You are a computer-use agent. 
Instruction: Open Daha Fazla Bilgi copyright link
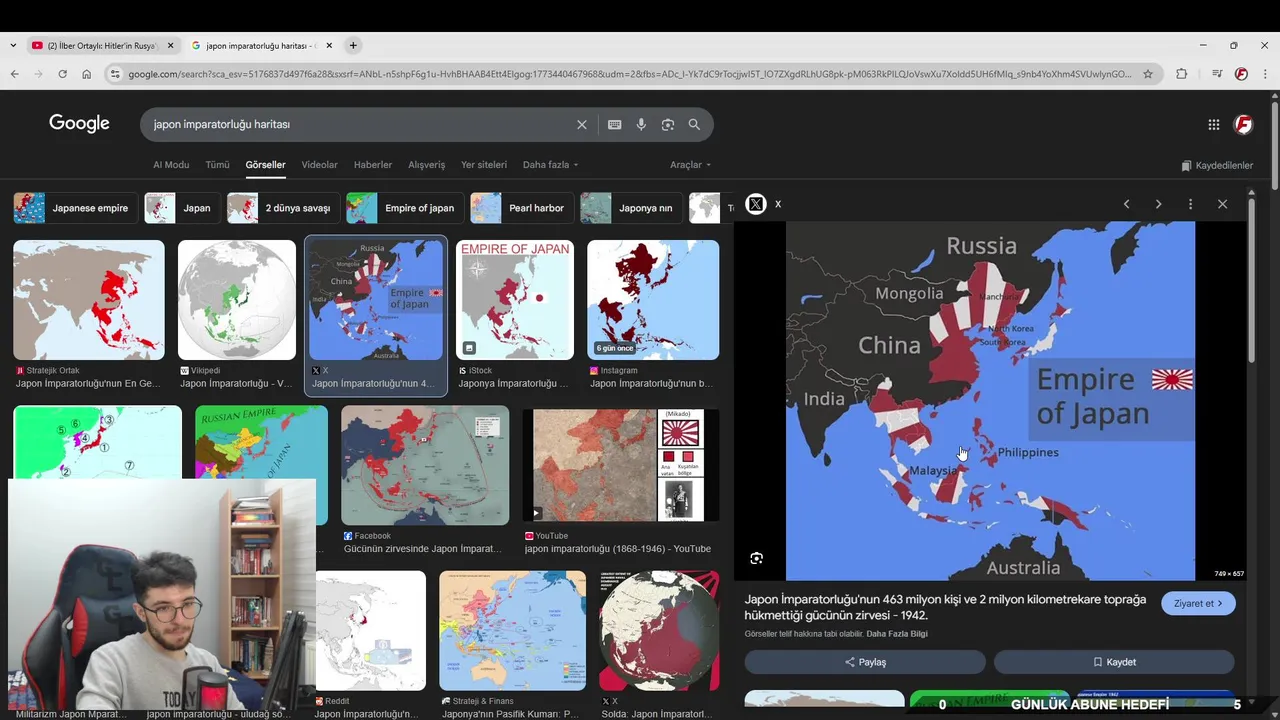coord(897,634)
